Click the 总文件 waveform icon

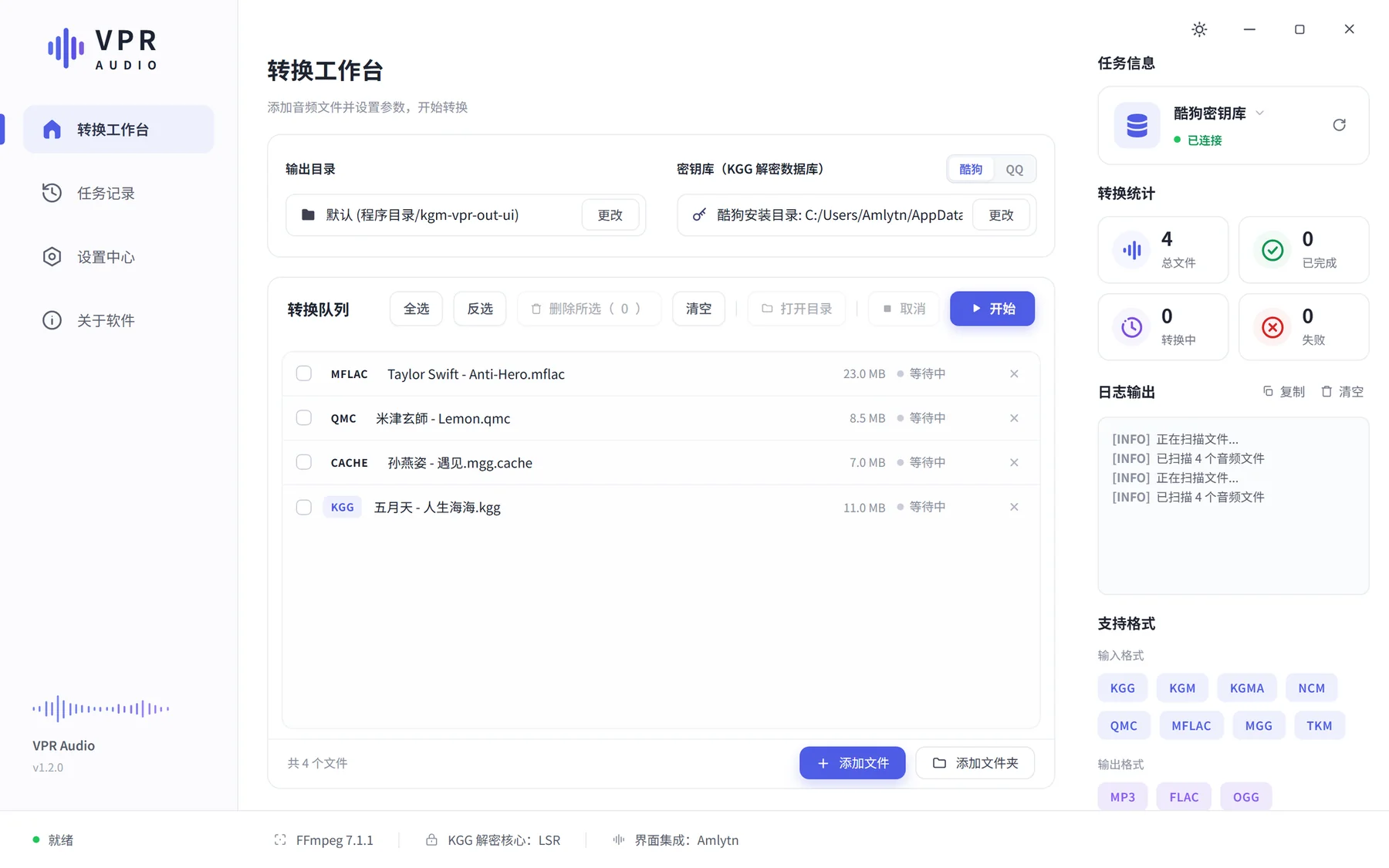click(1132, 250)
